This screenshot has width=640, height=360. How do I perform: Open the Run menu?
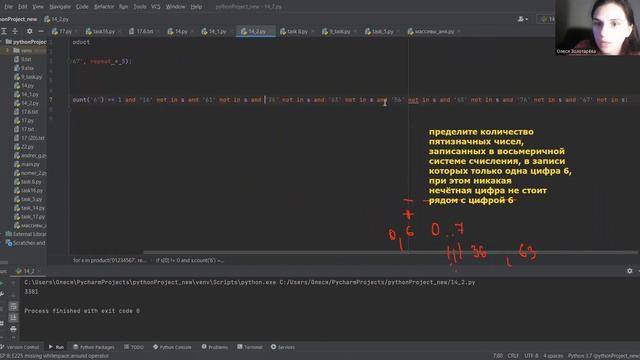[123, 7]
